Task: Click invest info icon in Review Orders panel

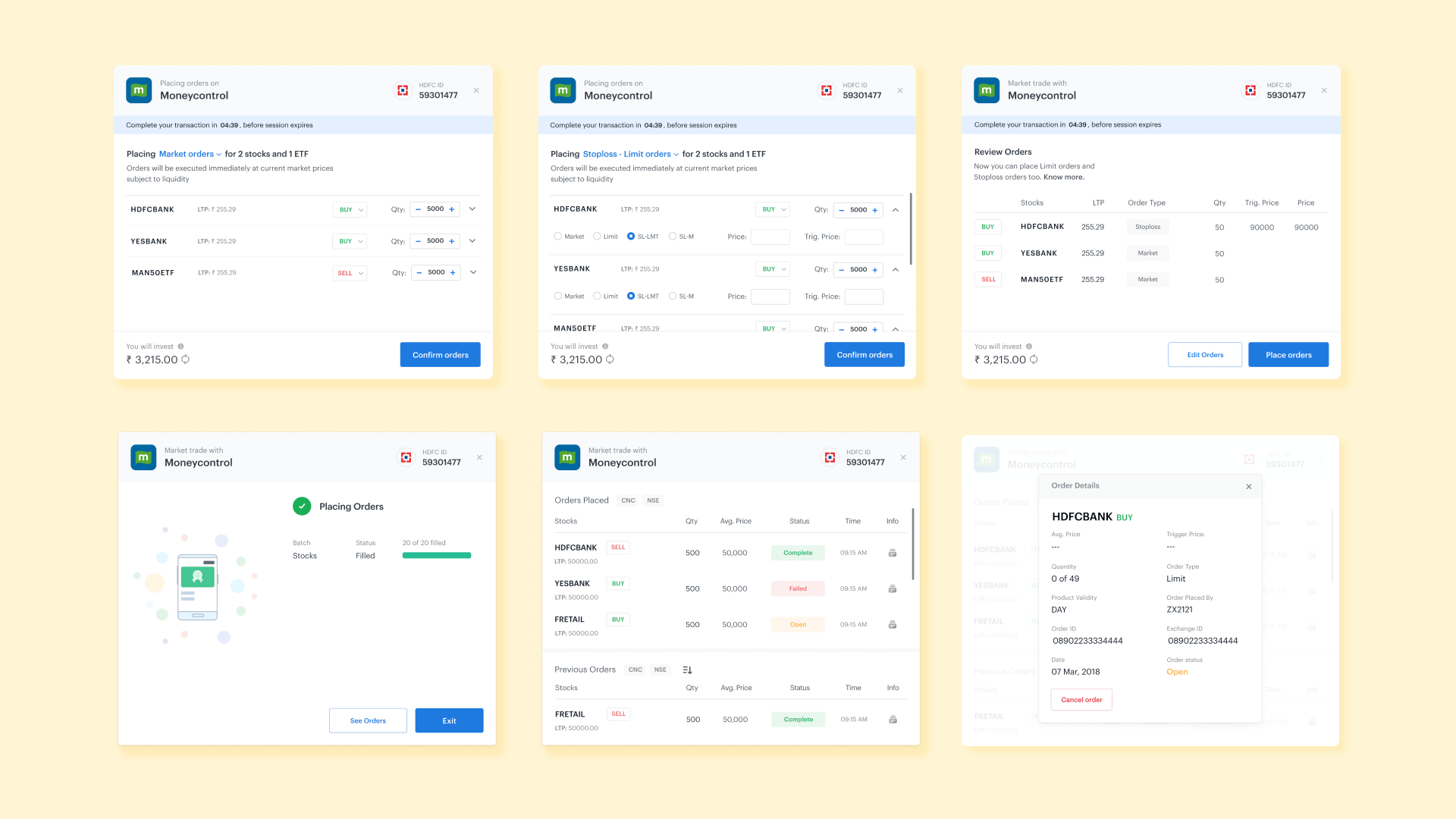Action: pyautogui.click(x=1029, y=347)
